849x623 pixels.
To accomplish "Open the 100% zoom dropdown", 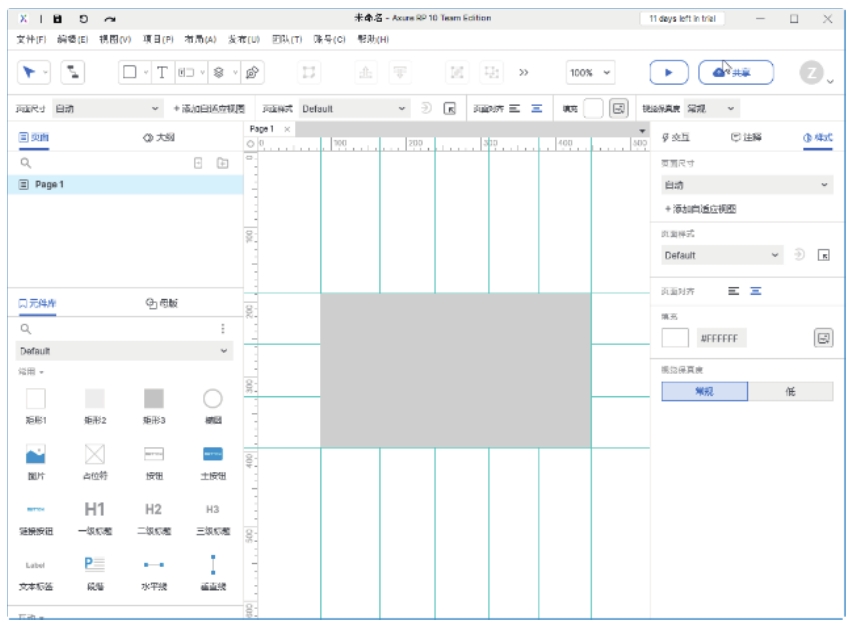I will (x=591, y=72).
